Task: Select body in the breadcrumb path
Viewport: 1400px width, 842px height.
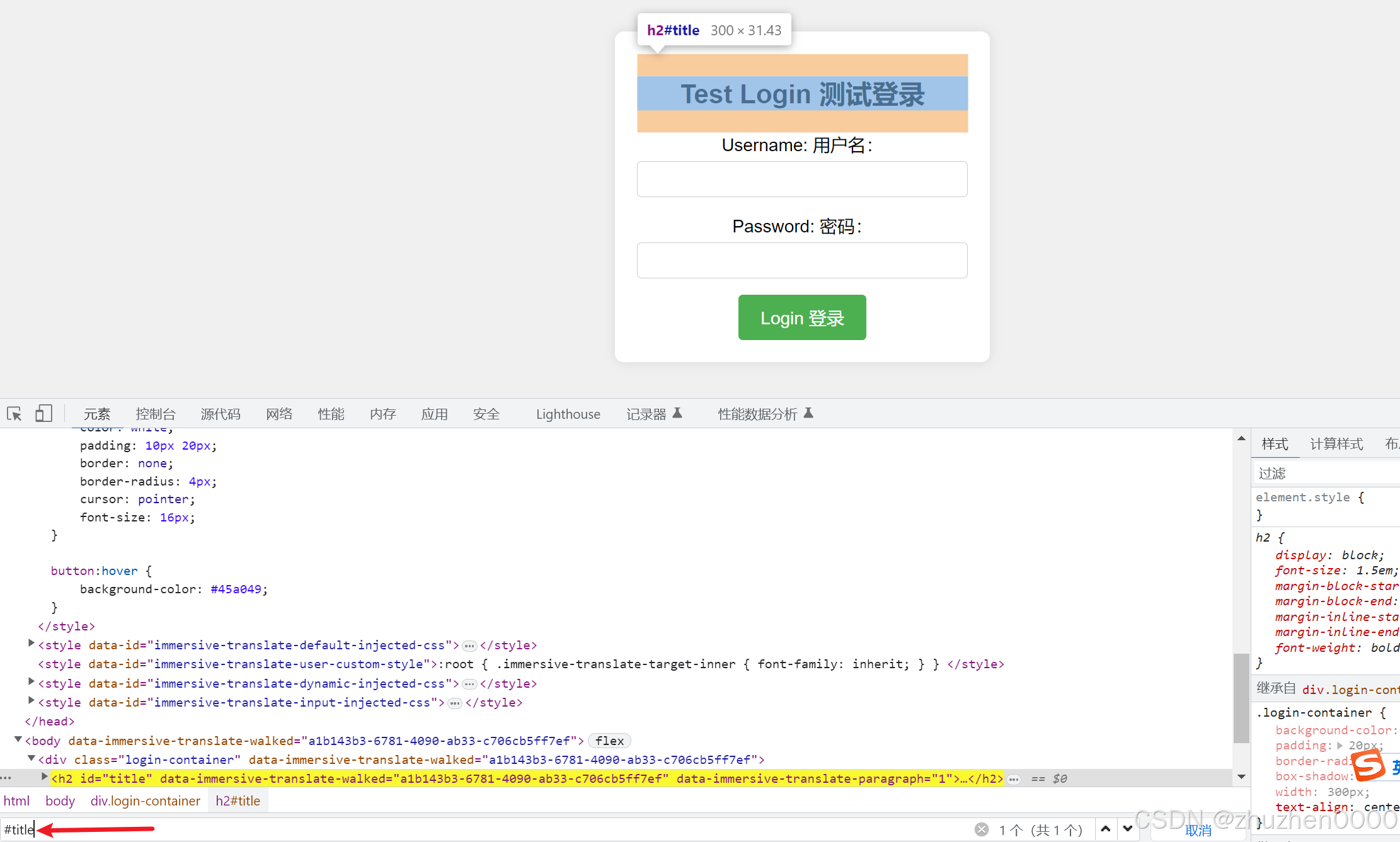Action: tap(60, 800)
